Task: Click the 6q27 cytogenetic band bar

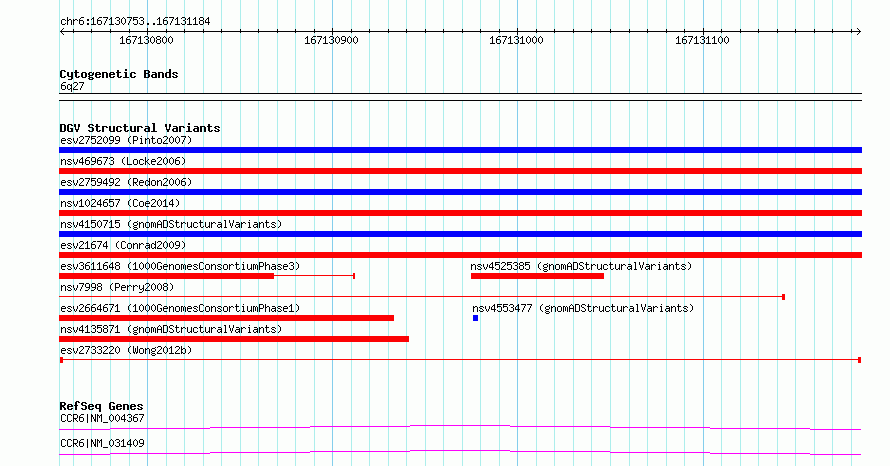Action: click(460, 97)
